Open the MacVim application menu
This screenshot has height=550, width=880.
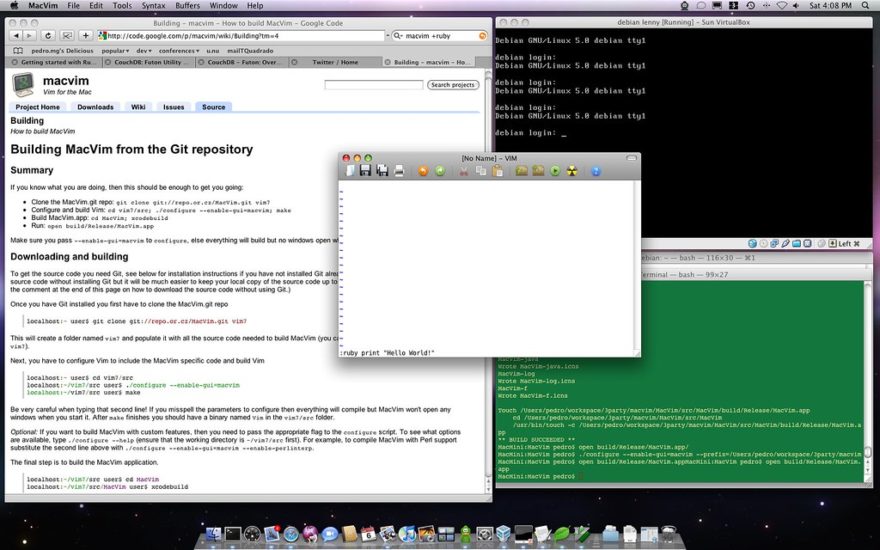pos(43,6)
